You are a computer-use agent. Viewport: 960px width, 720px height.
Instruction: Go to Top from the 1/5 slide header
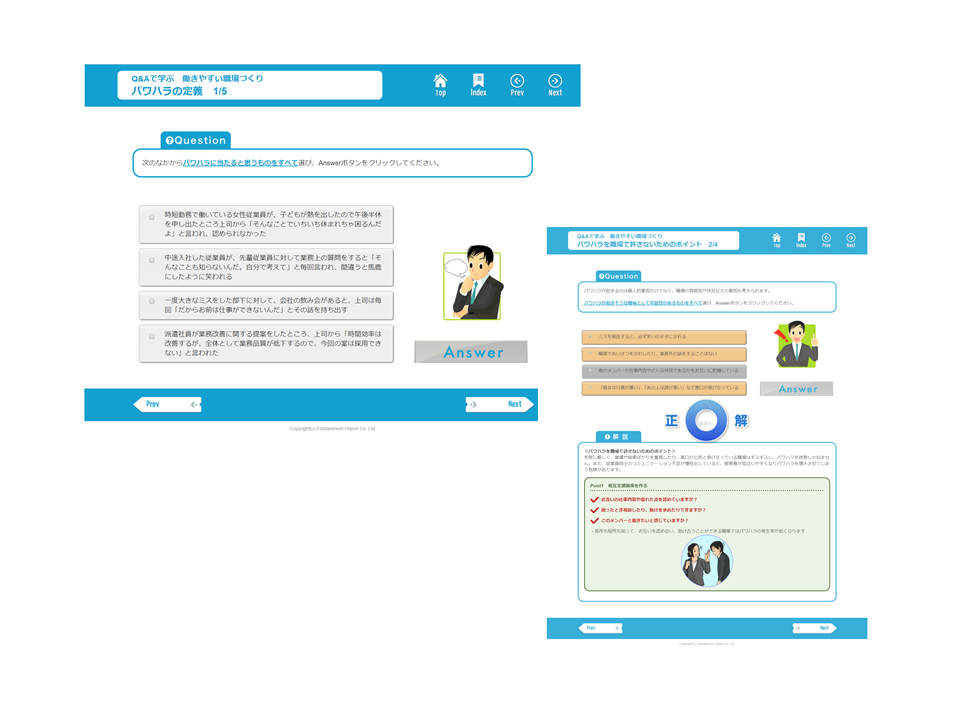click(440, 85)
